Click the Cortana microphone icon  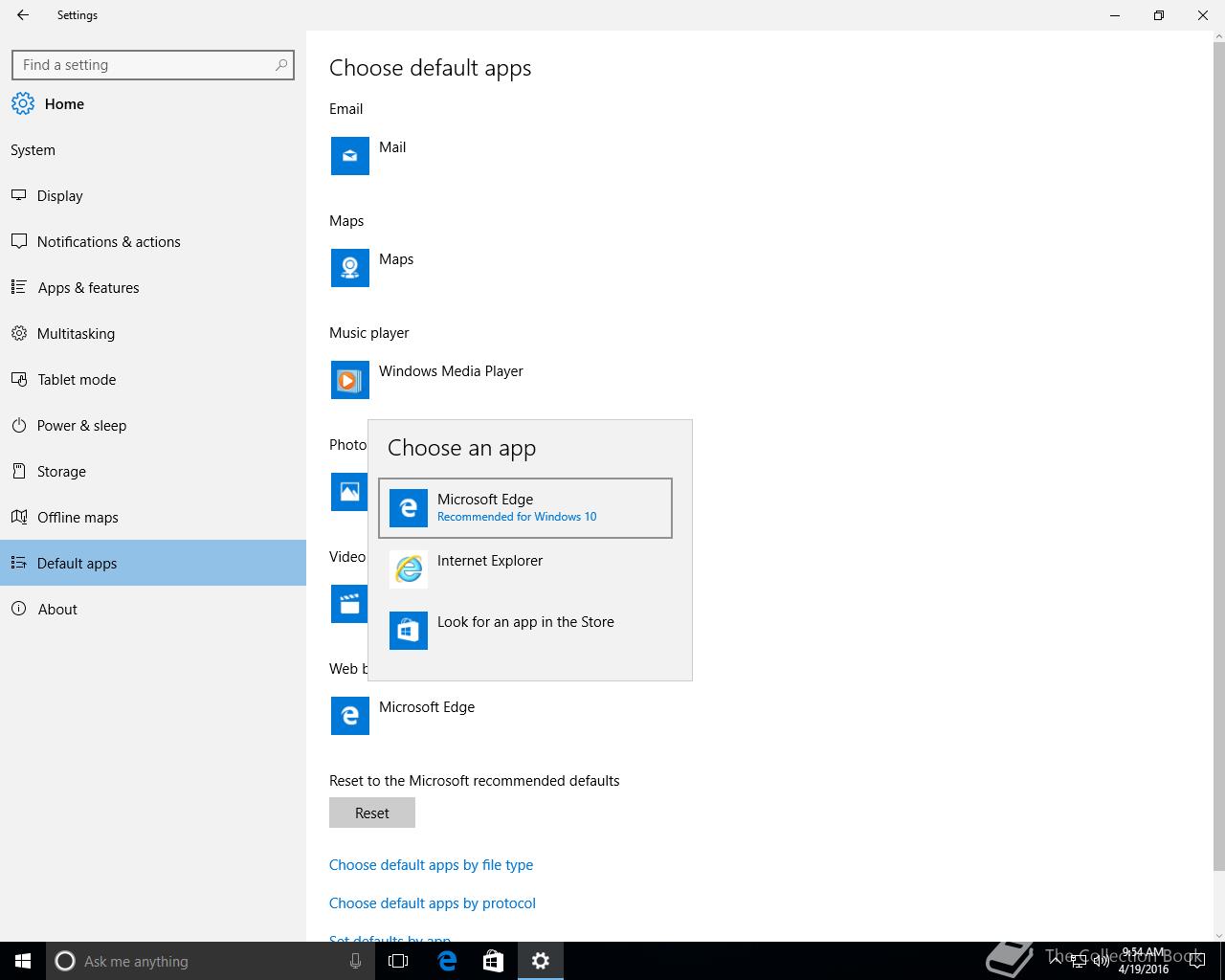[355, 961]
